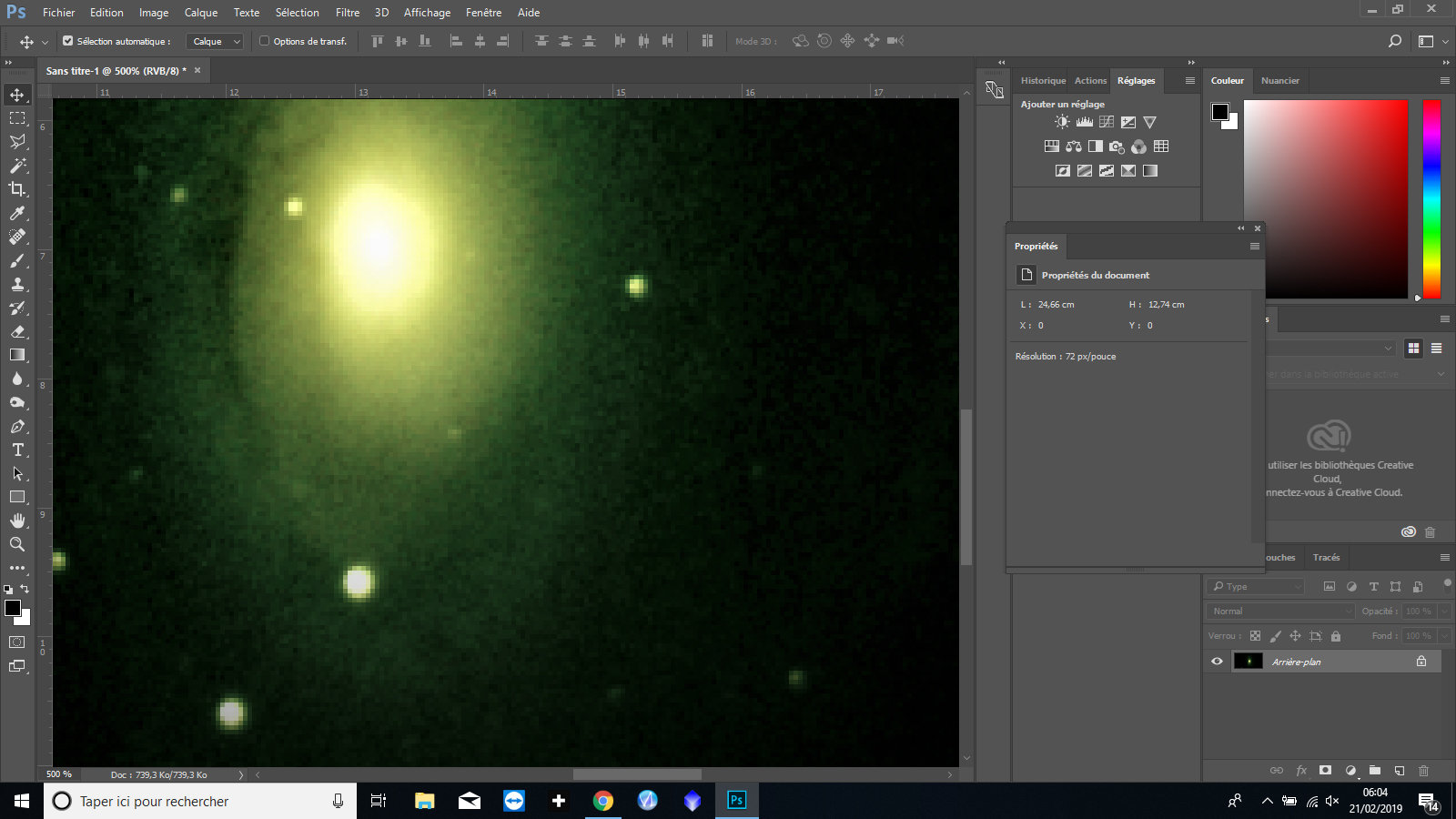Image resolution: width=1456 pixels, height=819 pixels.
Task: Pick the Brush tool in toolbar
Action: [17, 260]
